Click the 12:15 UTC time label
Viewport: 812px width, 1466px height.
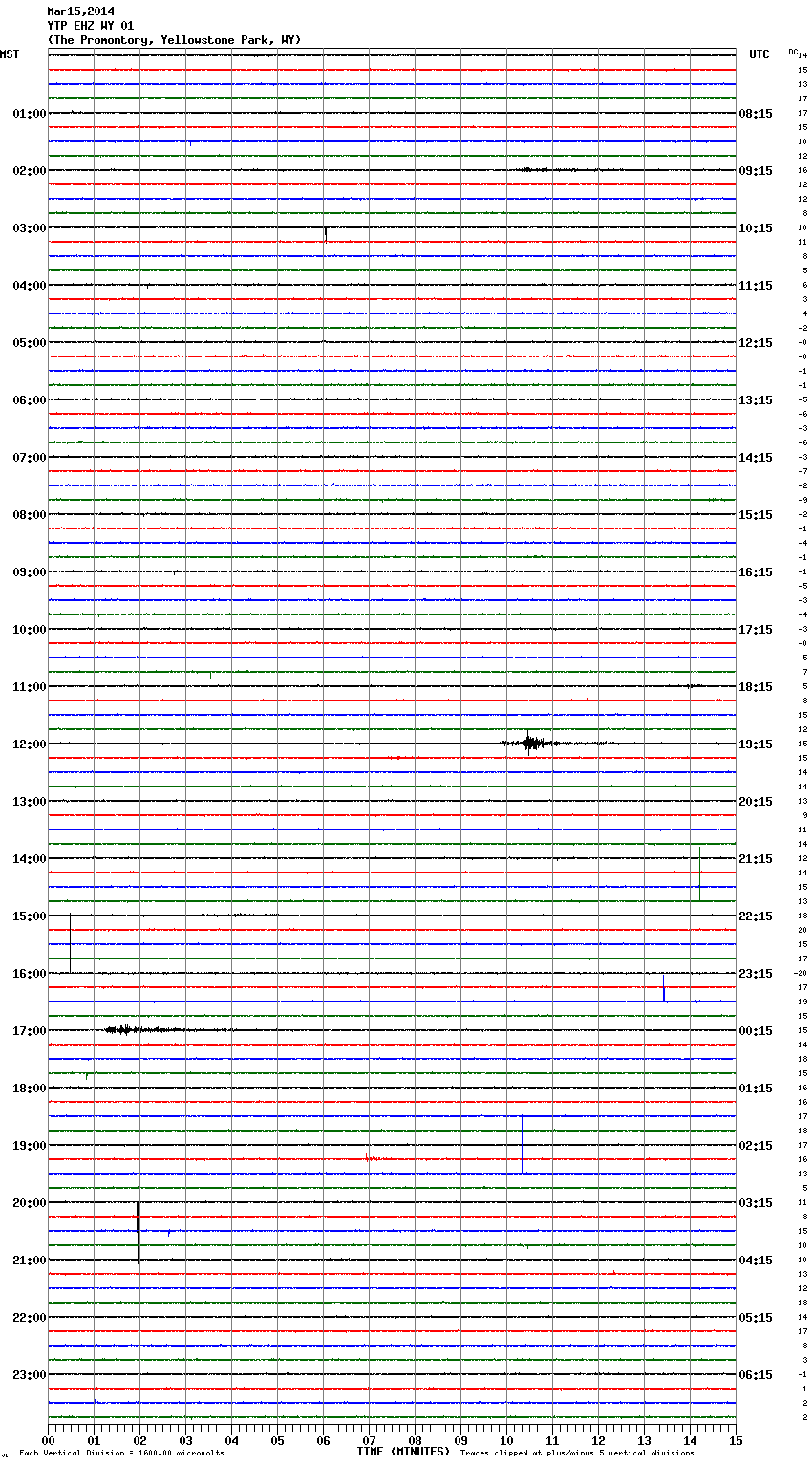click(756, 343)
